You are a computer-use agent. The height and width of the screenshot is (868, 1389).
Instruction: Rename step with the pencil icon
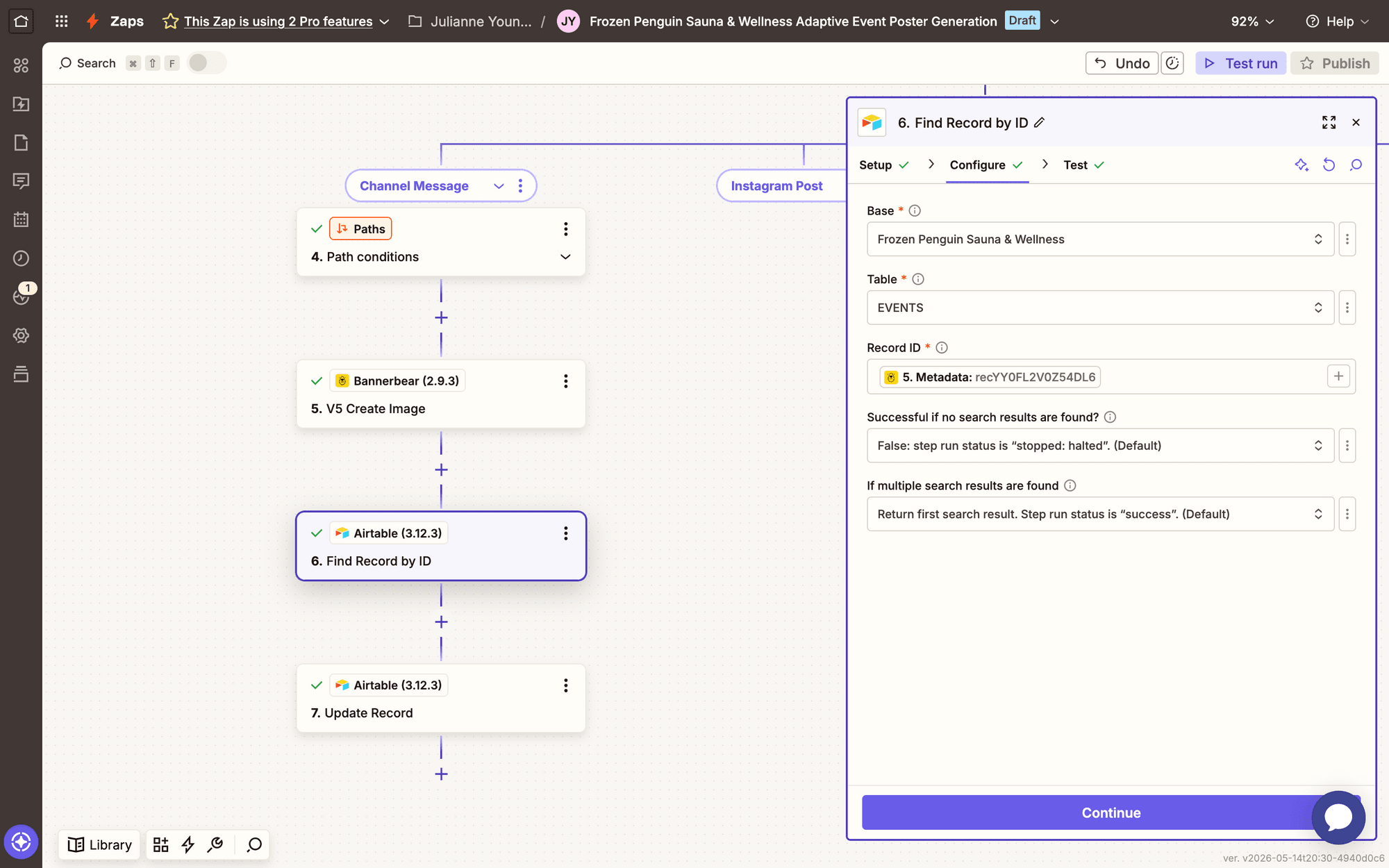pos(1040,123)
